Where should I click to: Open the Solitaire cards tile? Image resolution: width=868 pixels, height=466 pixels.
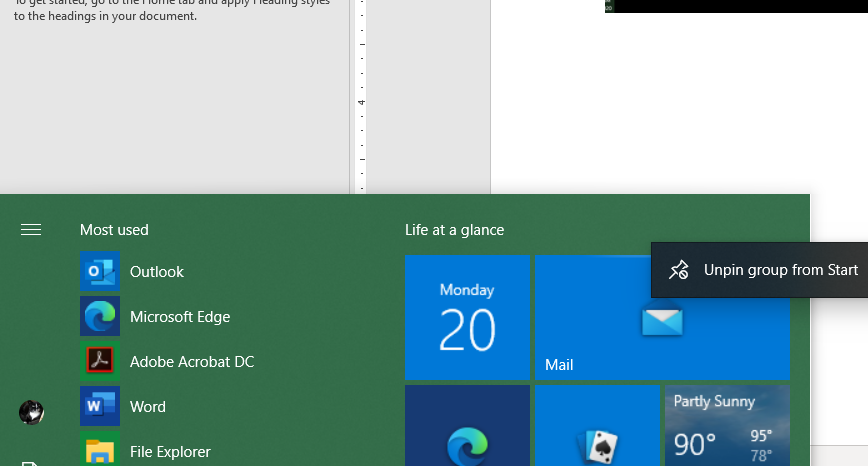597,426
